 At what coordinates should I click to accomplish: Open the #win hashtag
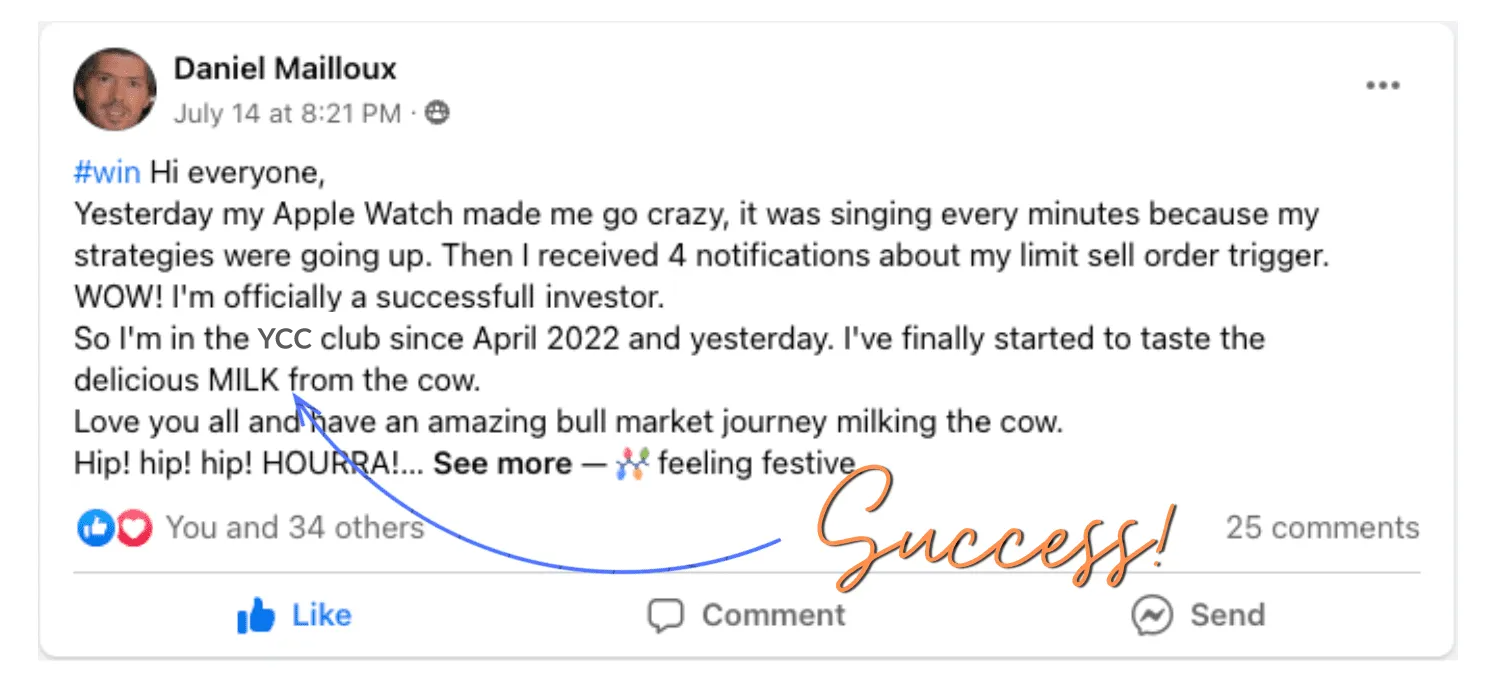pyautogui.click(x=107, y=174)
